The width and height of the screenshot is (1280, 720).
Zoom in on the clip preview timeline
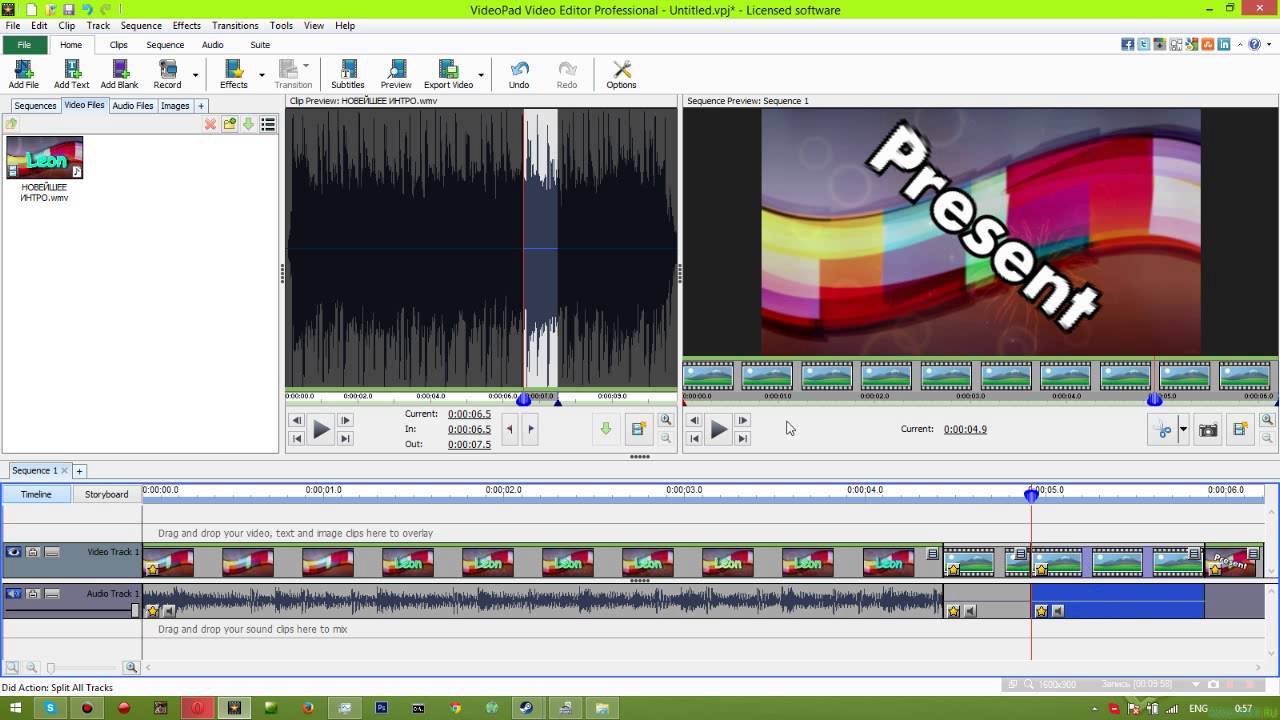[x=666, y=421]
